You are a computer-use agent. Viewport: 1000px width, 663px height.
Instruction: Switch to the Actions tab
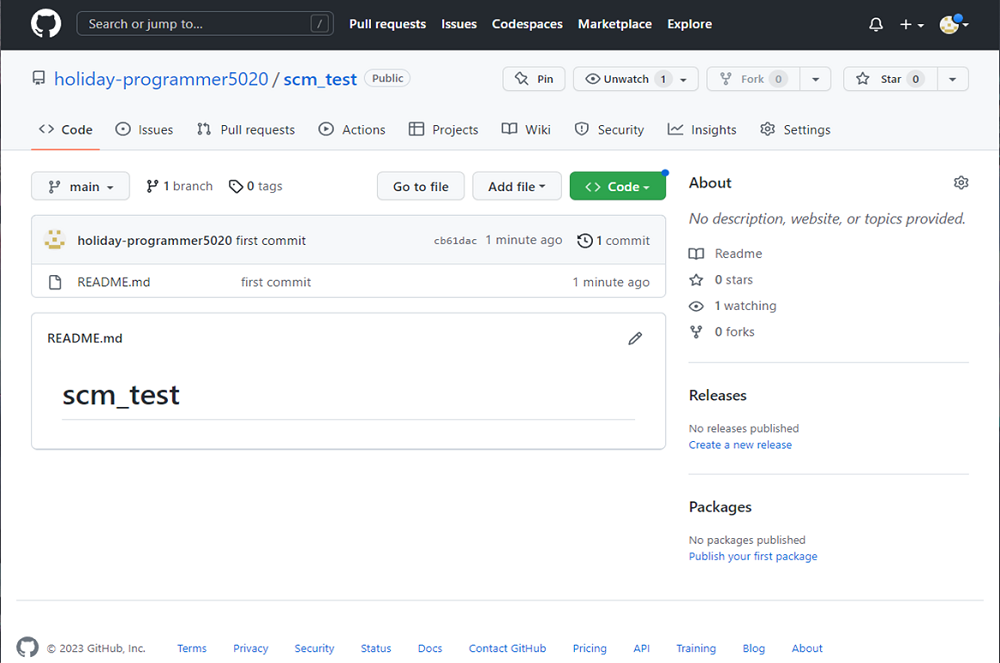coord(351,130)
